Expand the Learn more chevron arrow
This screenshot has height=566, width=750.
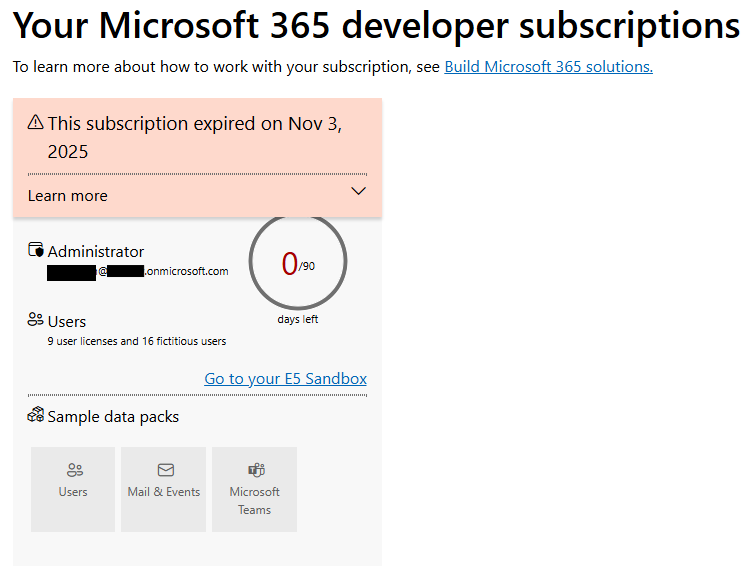click(x=358, y=191)
